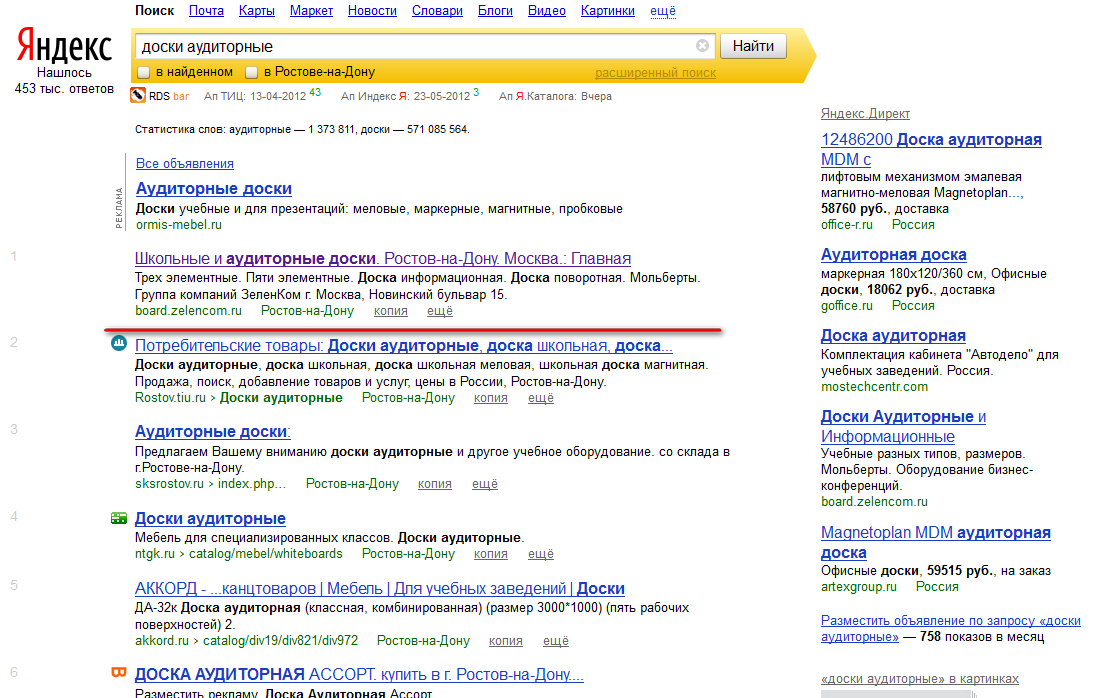Click the favicon next to Потребительские товары result
This screenshot has height=698, width=1107.
coord(119,344)
